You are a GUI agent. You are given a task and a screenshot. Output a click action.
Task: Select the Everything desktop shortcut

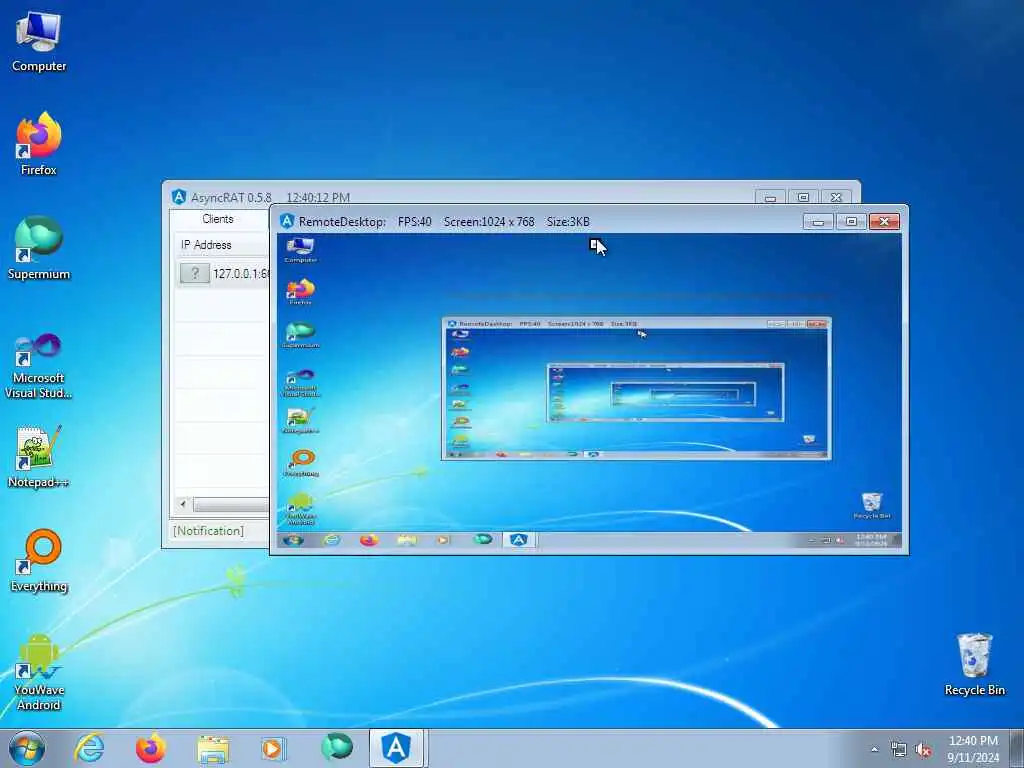pyautogui.click(x=39, y=560)
